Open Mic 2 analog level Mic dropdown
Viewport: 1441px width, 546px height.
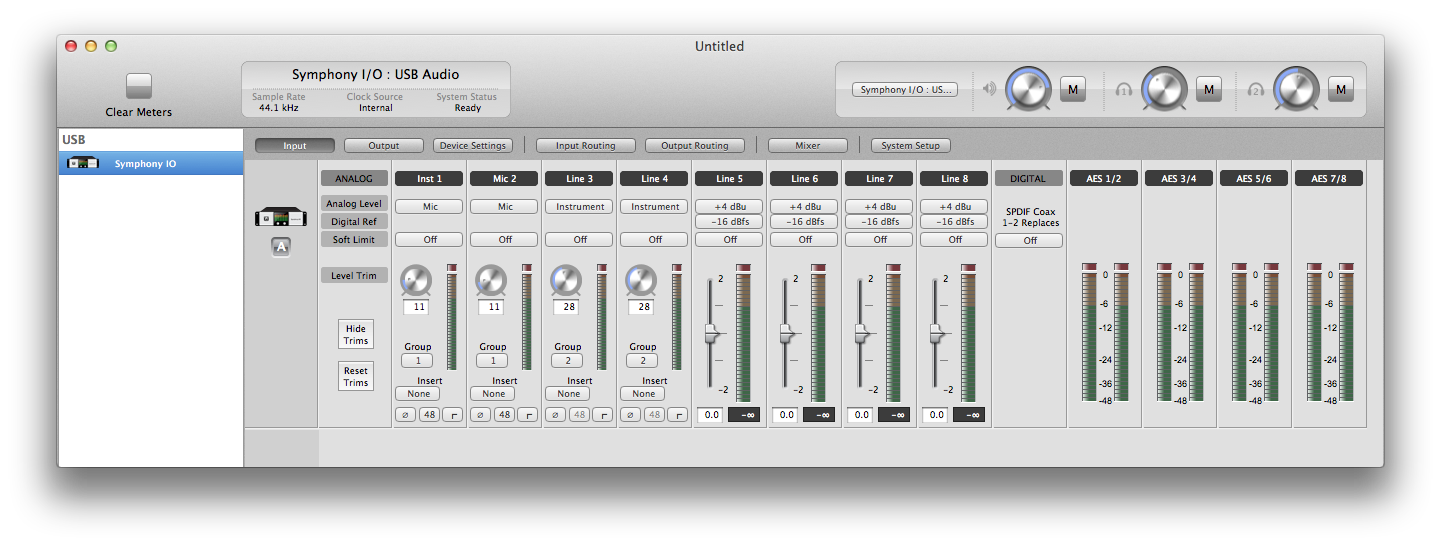[505, 207]
